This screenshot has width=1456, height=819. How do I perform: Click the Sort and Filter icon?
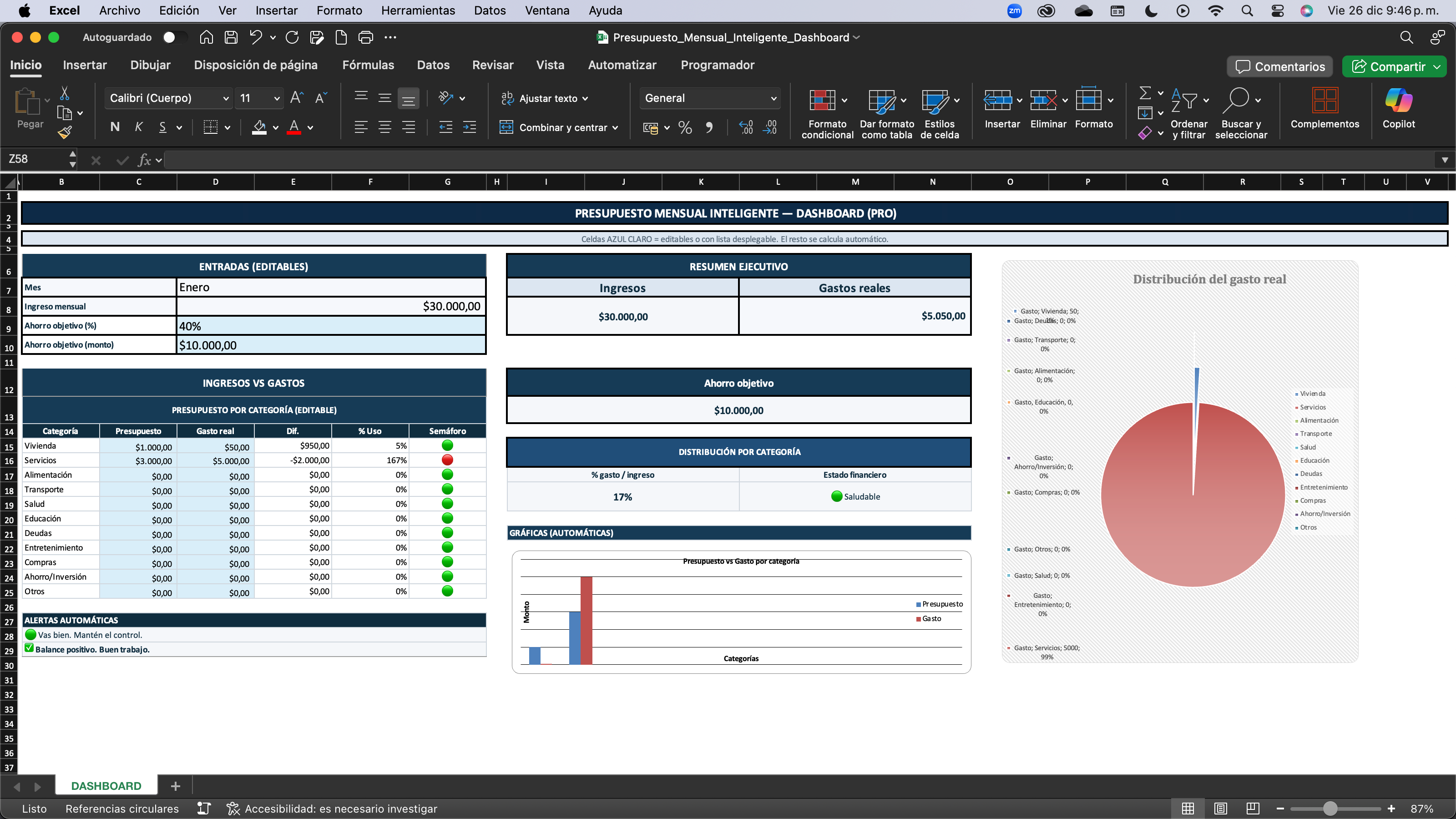1184,101
